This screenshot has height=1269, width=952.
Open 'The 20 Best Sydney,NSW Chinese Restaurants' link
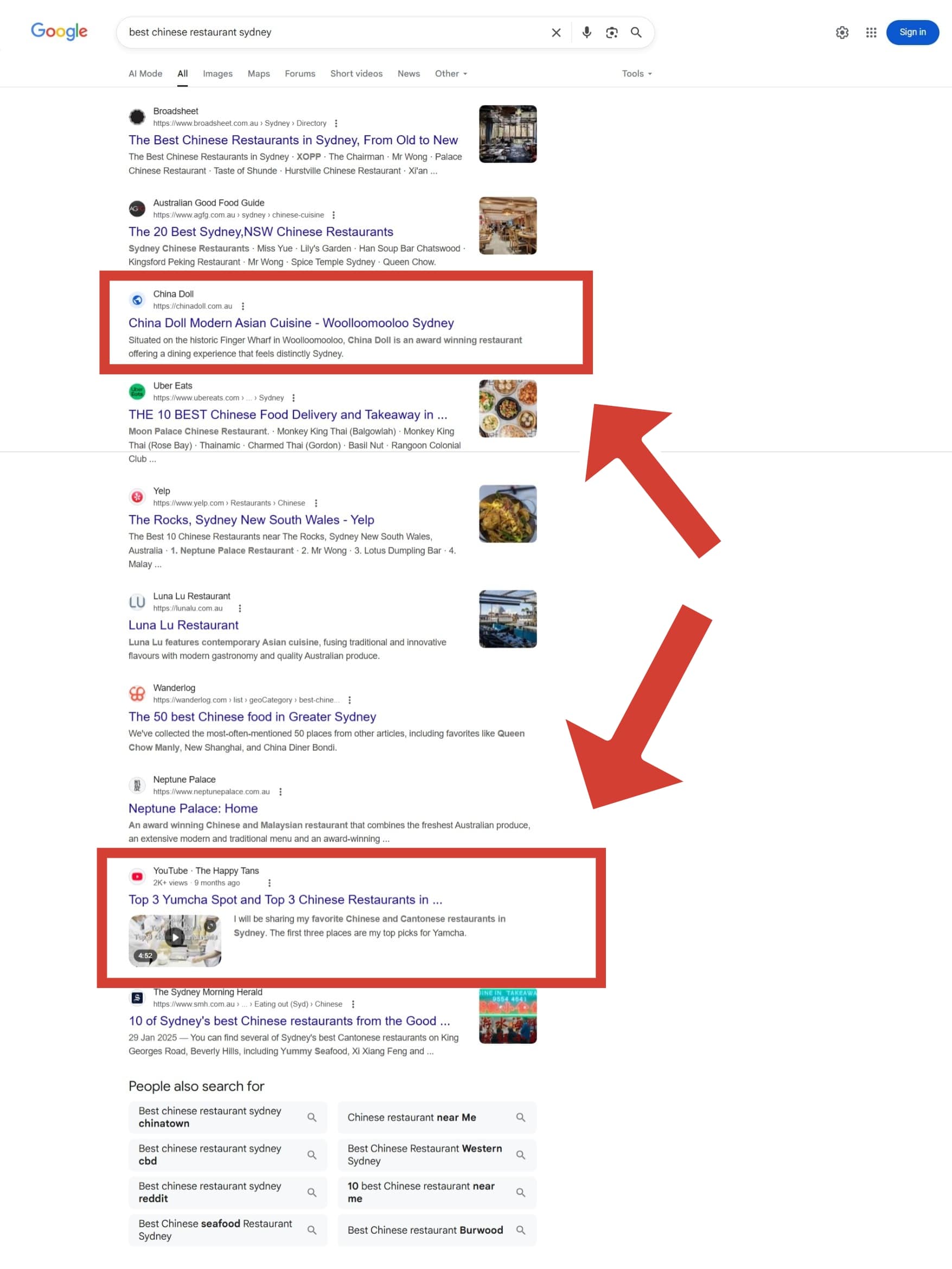[261, 232]
